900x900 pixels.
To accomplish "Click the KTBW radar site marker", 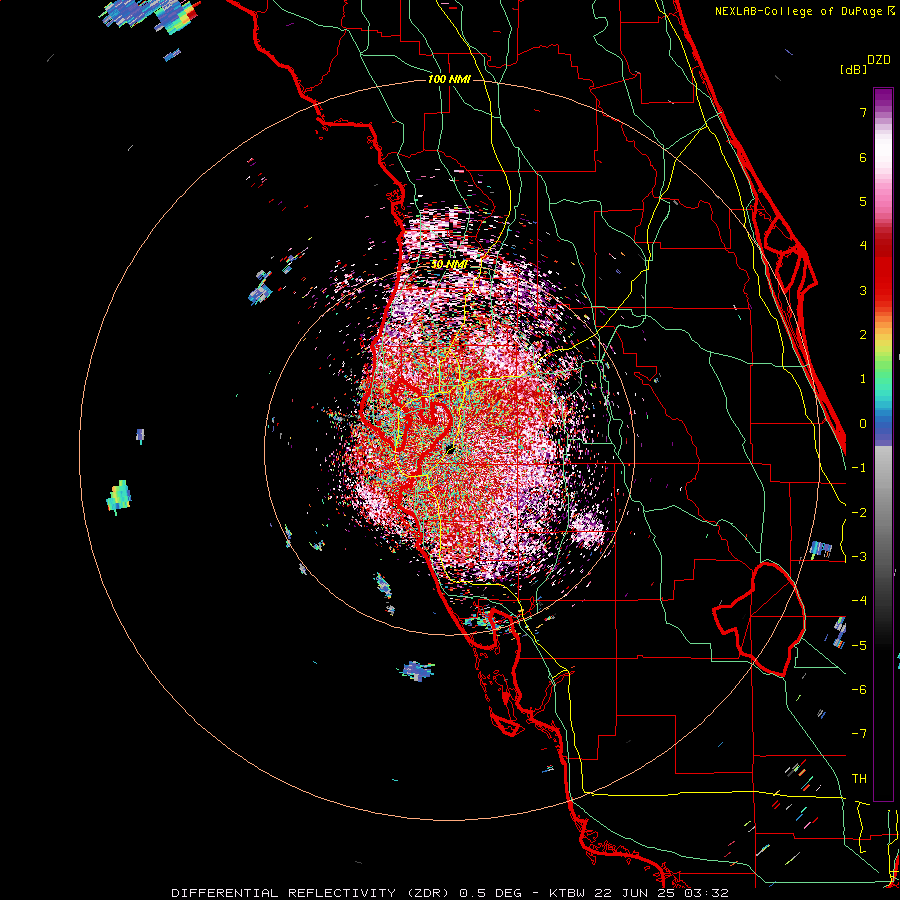I will (450, 449).
